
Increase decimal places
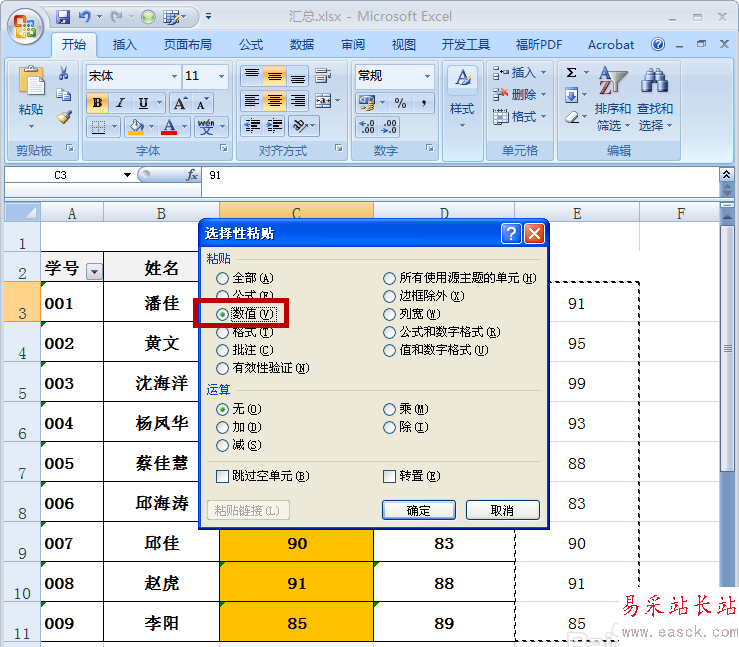click(367, 127)
